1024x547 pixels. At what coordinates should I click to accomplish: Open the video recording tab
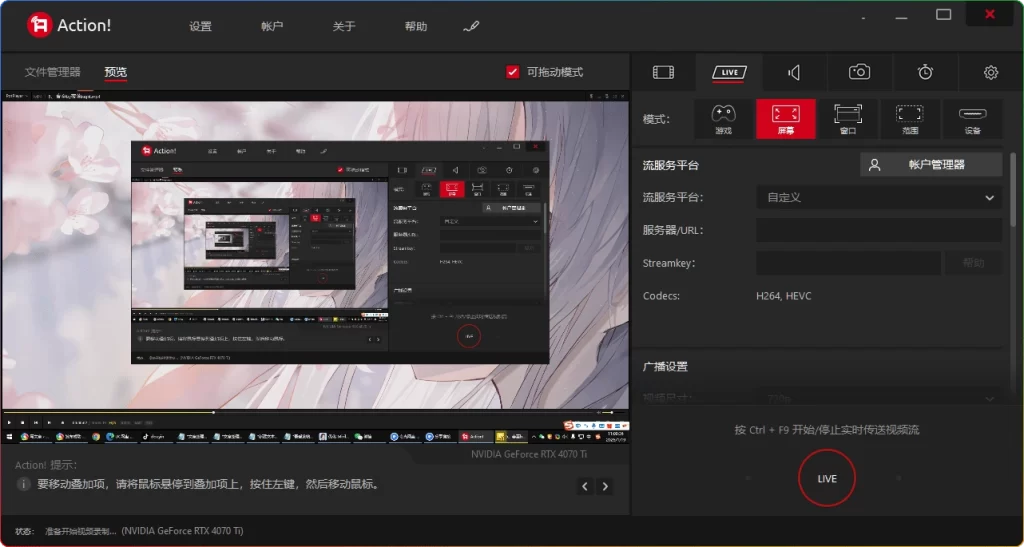[x=663, y=72]
